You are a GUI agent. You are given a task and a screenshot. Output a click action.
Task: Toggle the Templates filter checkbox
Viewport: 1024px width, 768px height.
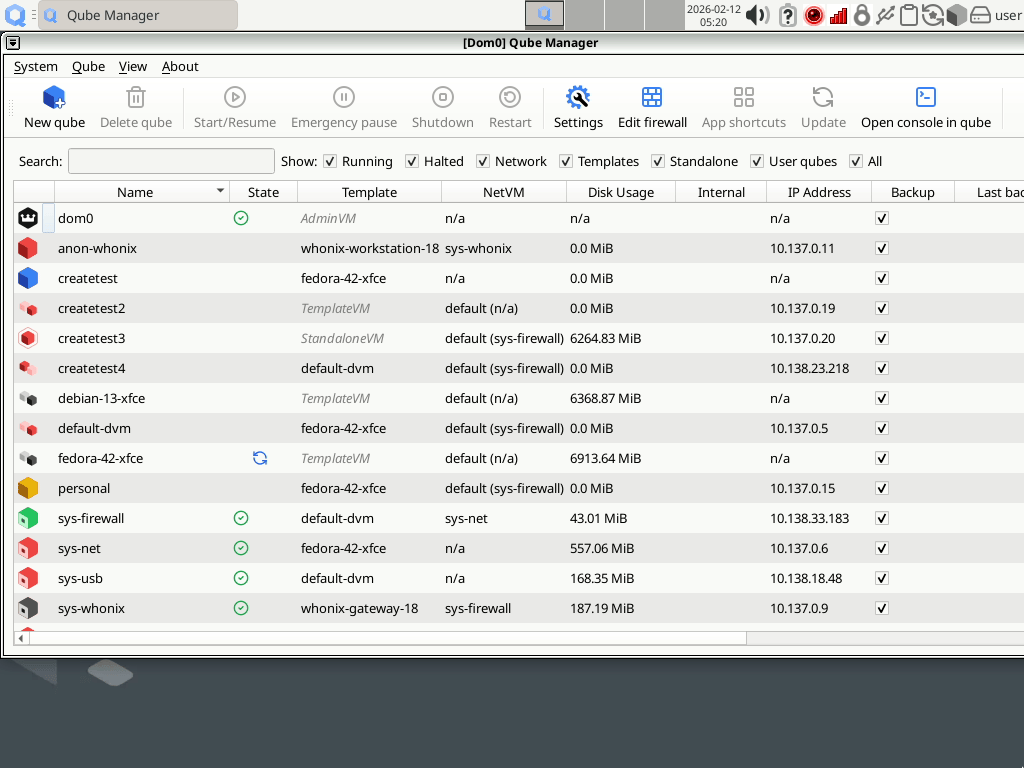pos(566,161)
